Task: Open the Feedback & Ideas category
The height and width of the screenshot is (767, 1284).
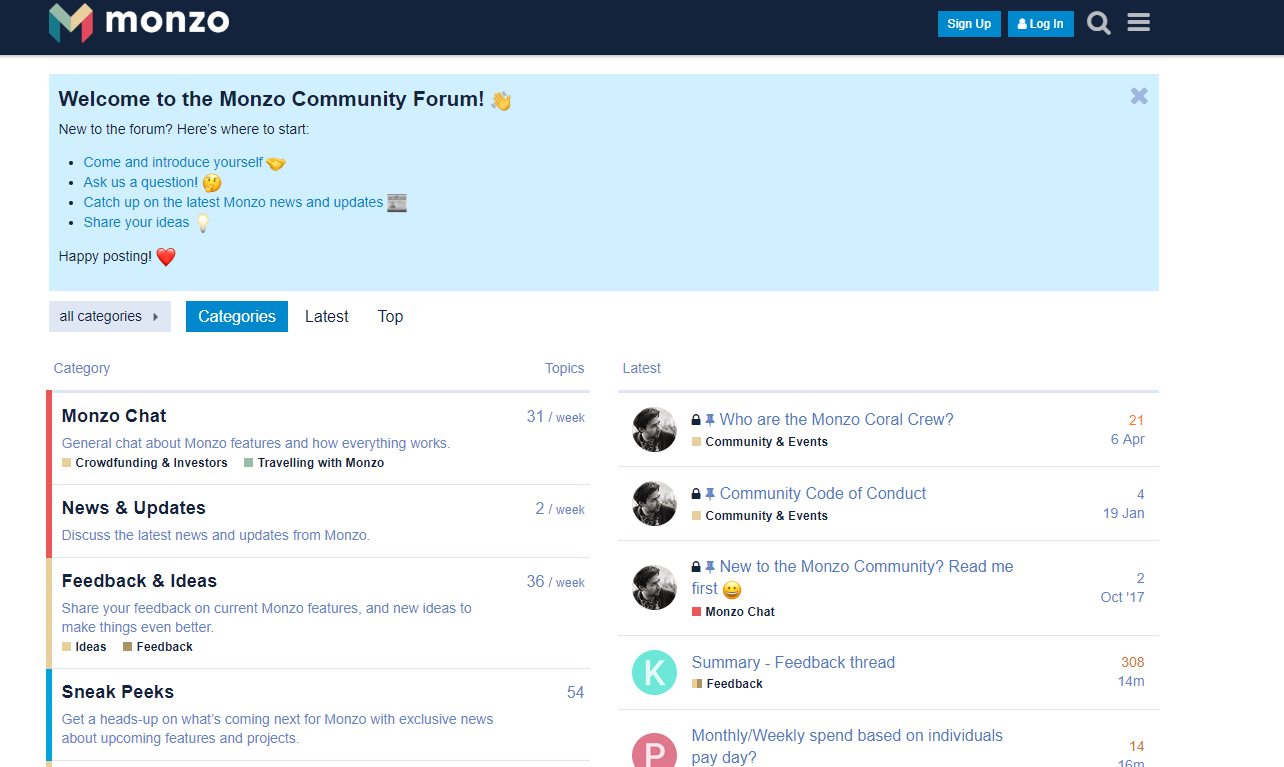Action: click(x=139, y=581)
